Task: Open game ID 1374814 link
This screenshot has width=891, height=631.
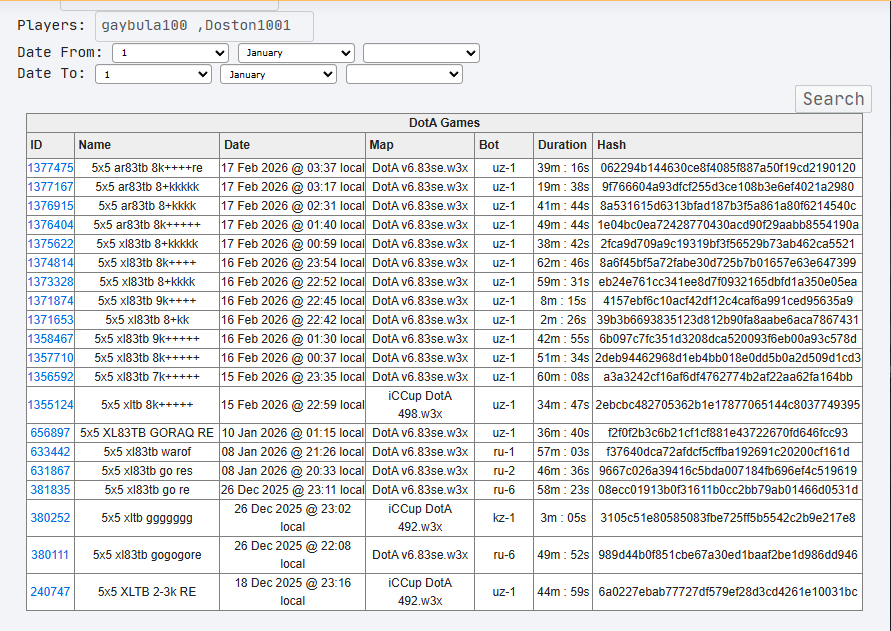Action: [51, 263]
